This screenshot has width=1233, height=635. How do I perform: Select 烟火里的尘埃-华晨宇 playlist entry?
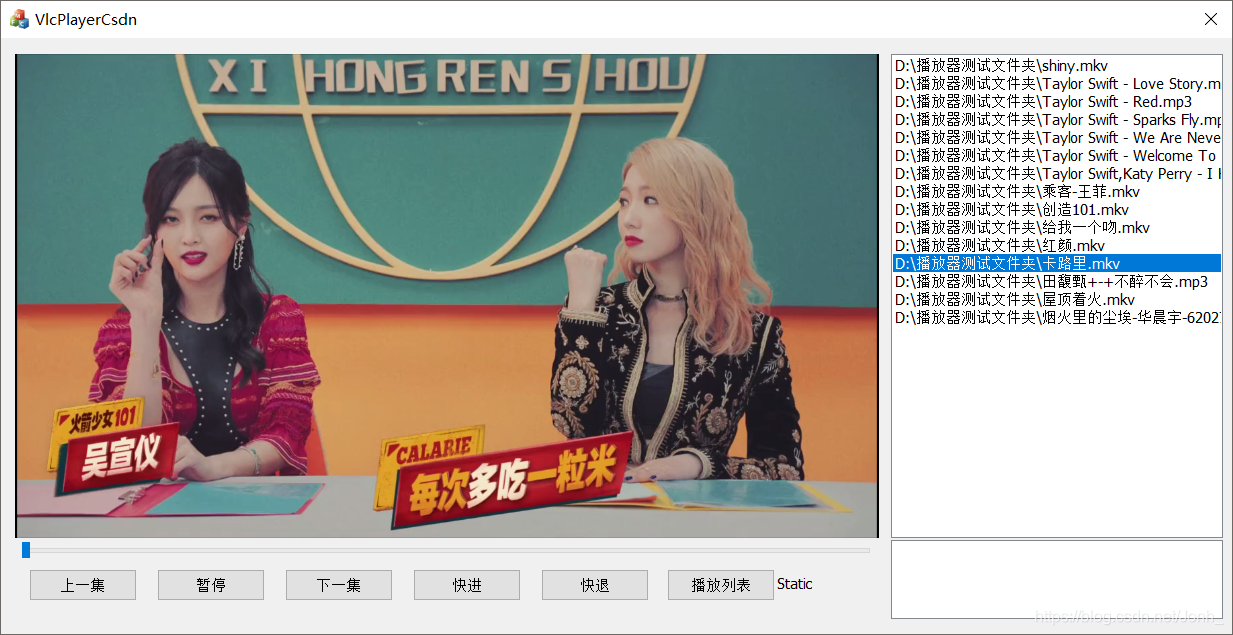coord(1057,318)
